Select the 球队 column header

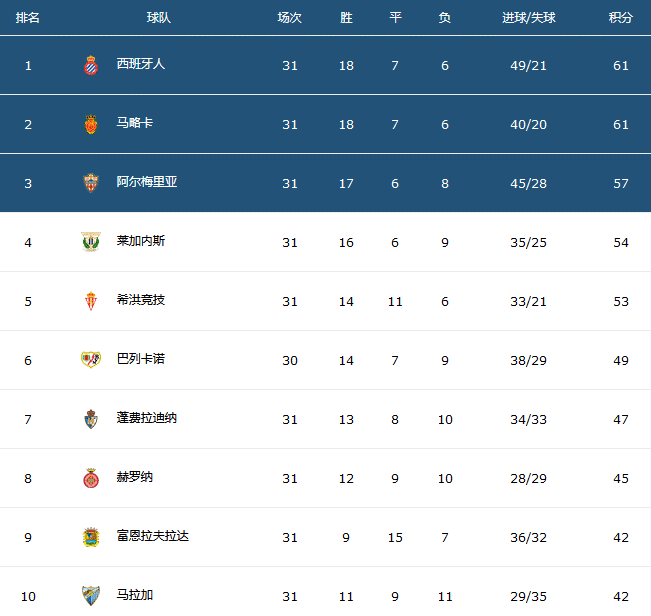click(158, 18)
